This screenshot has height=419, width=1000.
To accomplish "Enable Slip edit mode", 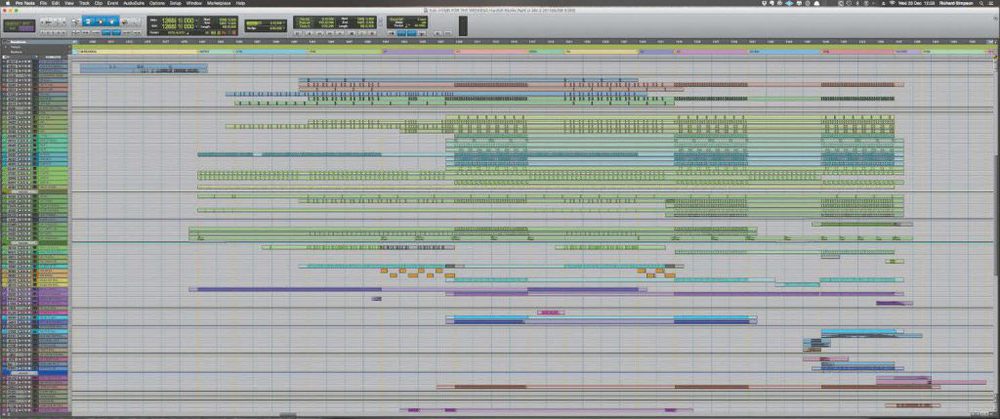I will coord(11,29).
